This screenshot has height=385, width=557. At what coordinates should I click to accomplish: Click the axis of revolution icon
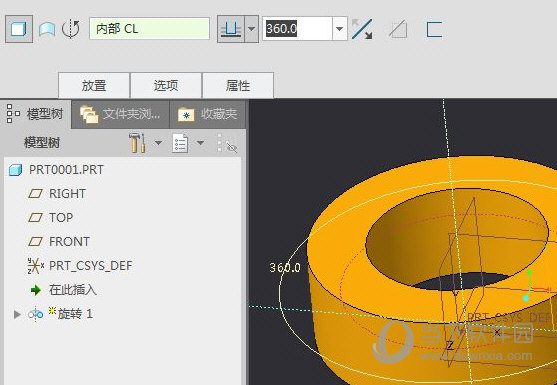[x=71, y=29]
